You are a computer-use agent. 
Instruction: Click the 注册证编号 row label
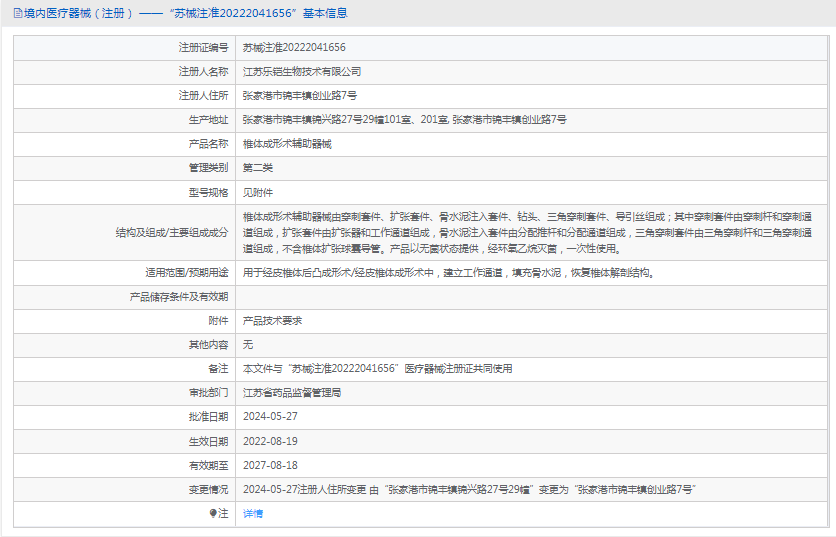click(x=203, y=47)
